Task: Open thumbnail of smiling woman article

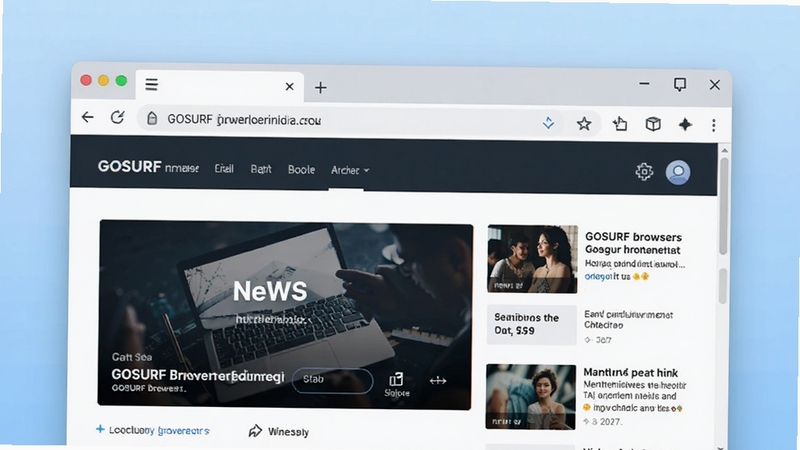Action: 531,396
